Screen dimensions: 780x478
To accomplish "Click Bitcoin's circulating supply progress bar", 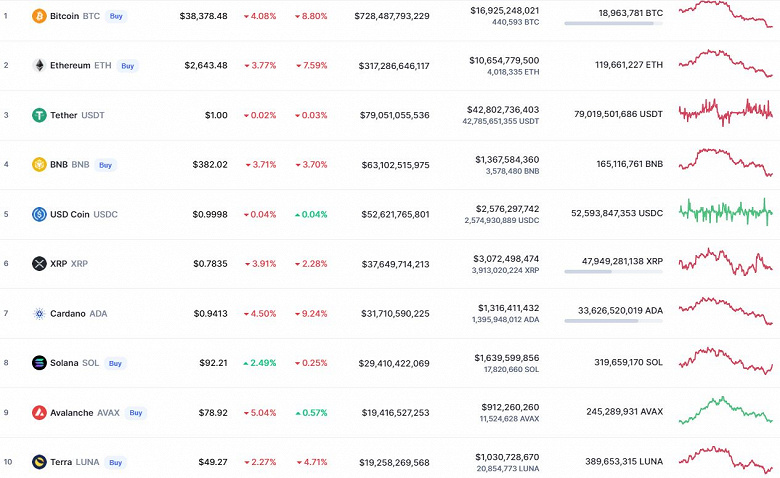I will [x=613, y=23].
